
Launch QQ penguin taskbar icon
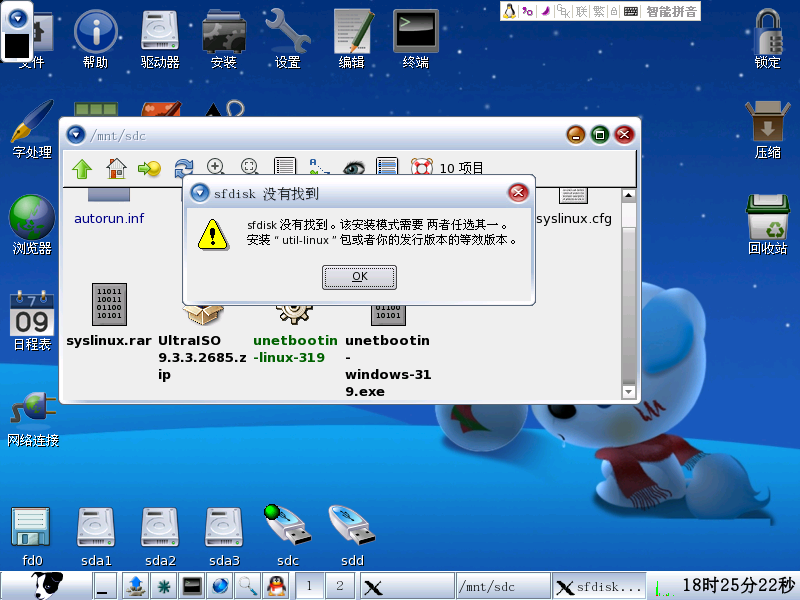point(277,586)
